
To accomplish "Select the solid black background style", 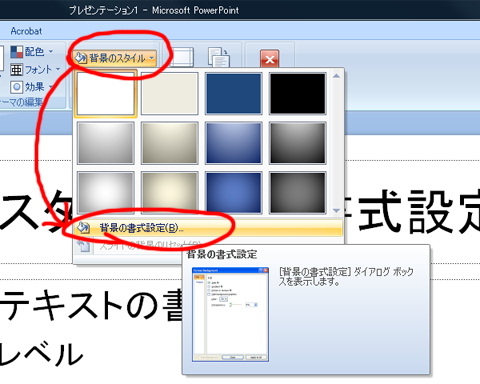I will [297, 94].
